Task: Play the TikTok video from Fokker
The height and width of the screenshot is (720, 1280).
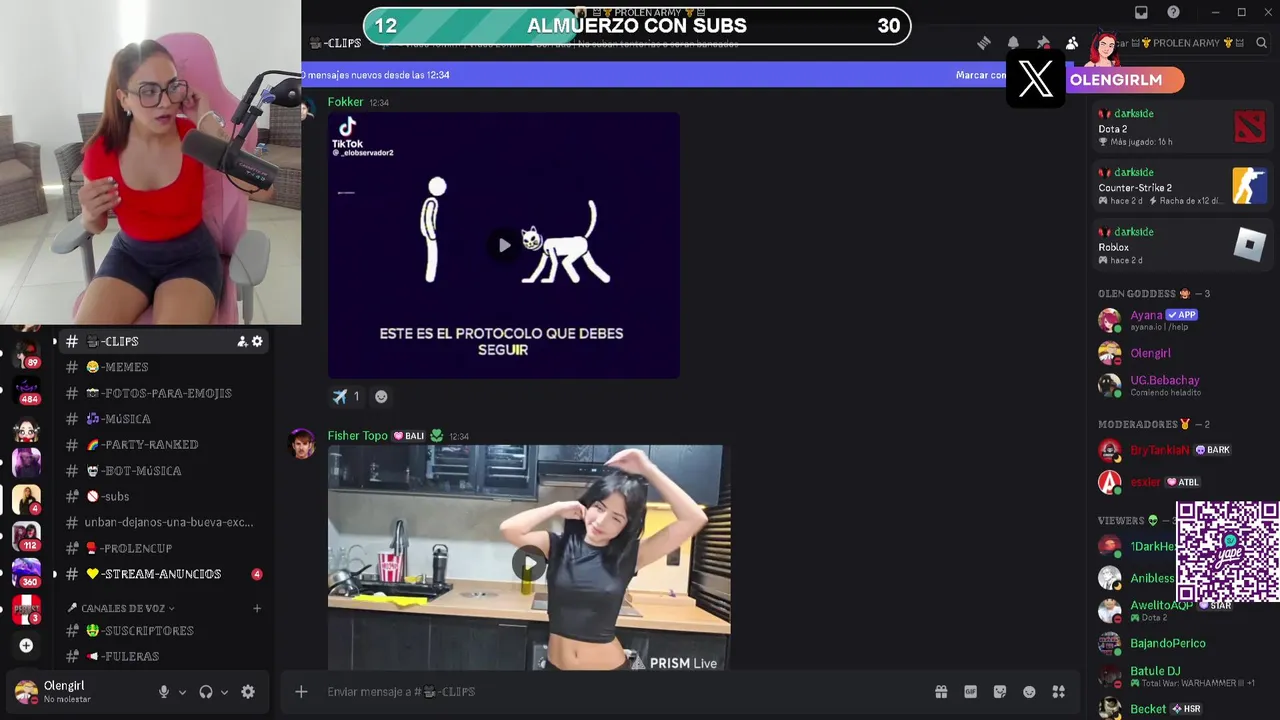Action: click(x=504, y=245)
